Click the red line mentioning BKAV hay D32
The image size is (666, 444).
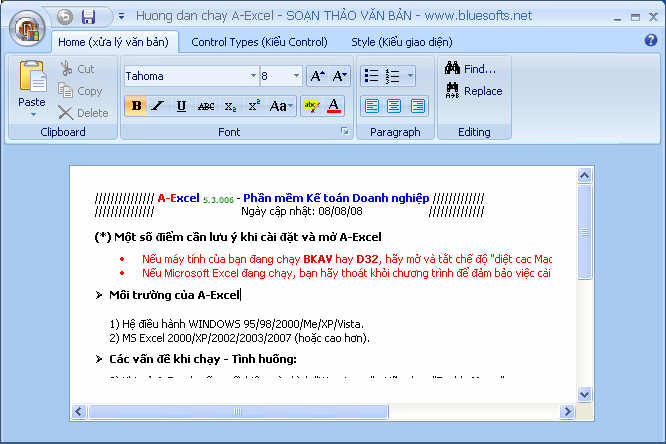point(347,259)
